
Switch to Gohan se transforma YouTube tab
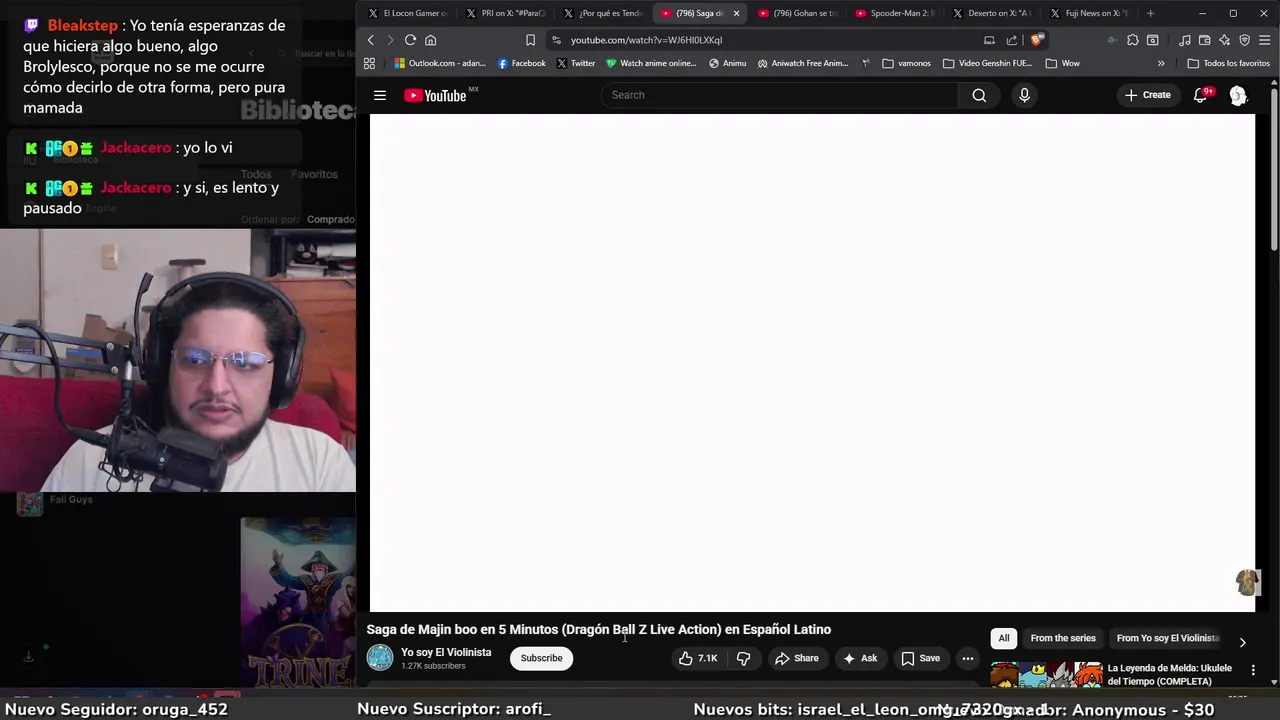[798, 13]
